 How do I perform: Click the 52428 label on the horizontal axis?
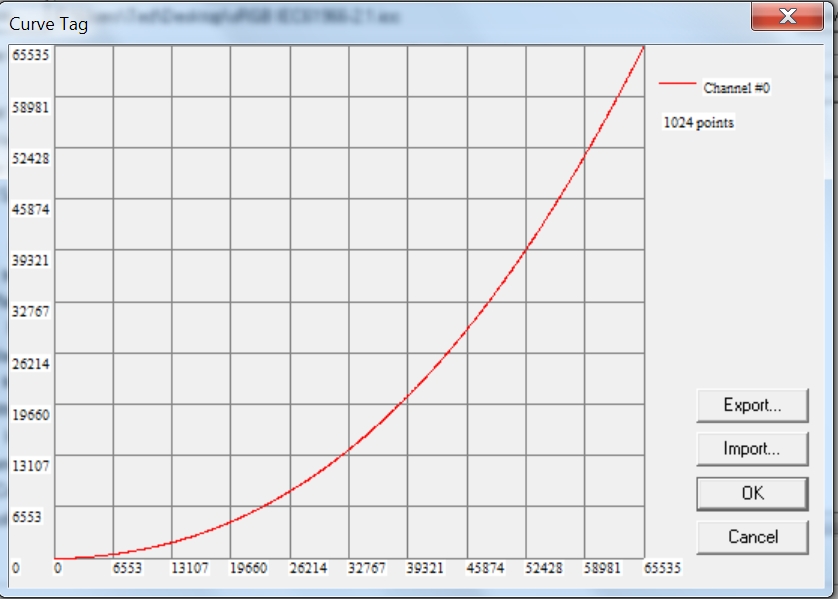pyautogui.click(x=543, y=568)
